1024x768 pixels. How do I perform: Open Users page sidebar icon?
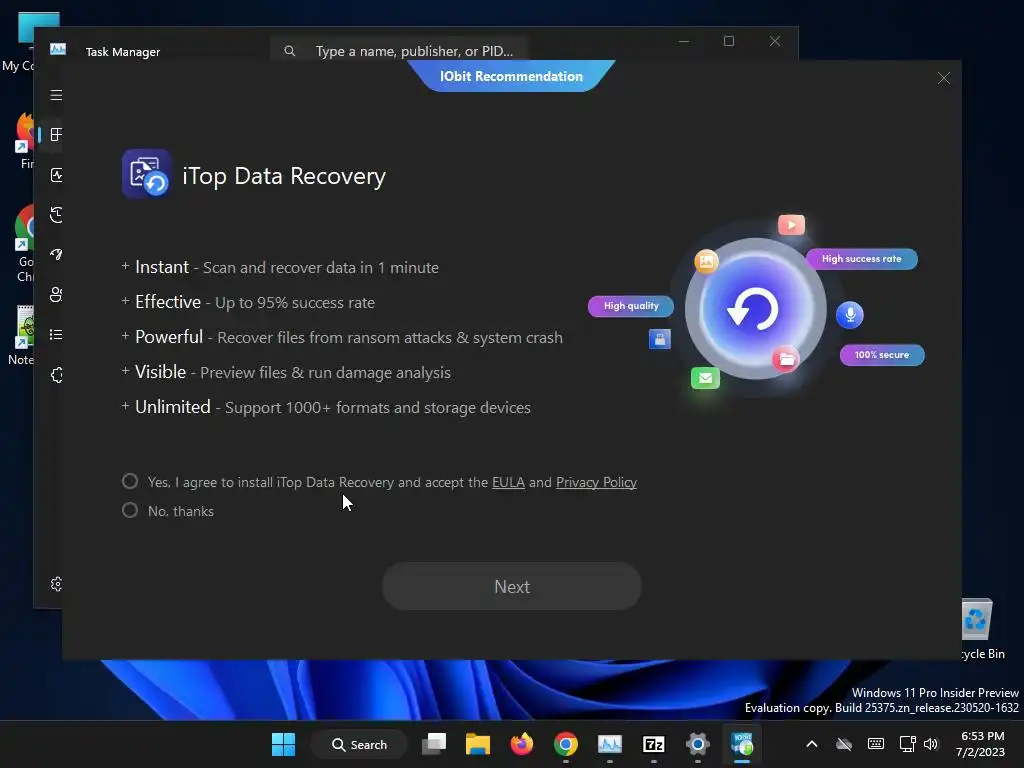(x=56, y=295)
